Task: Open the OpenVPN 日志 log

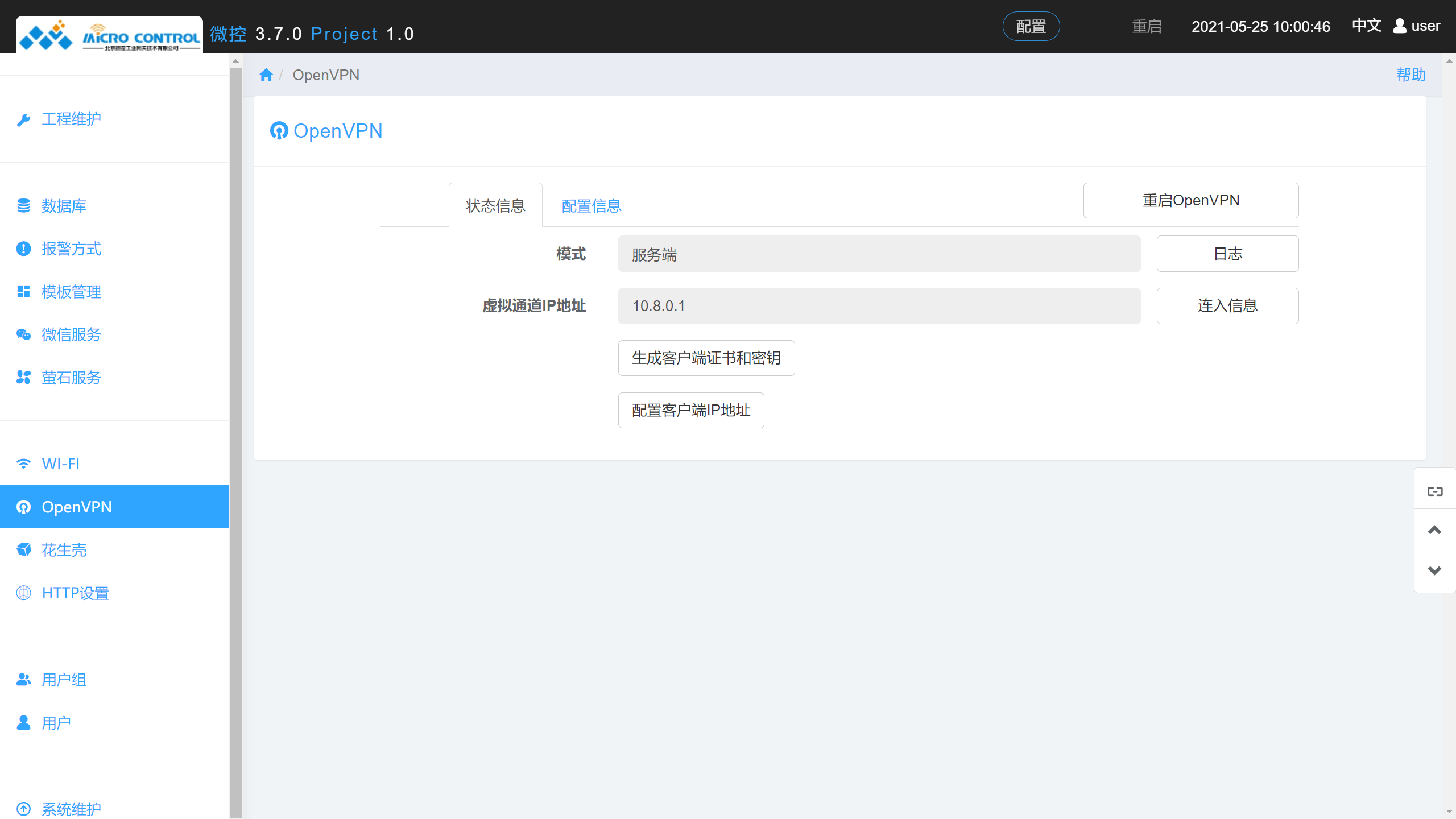Action: (x=1227, y=254)
